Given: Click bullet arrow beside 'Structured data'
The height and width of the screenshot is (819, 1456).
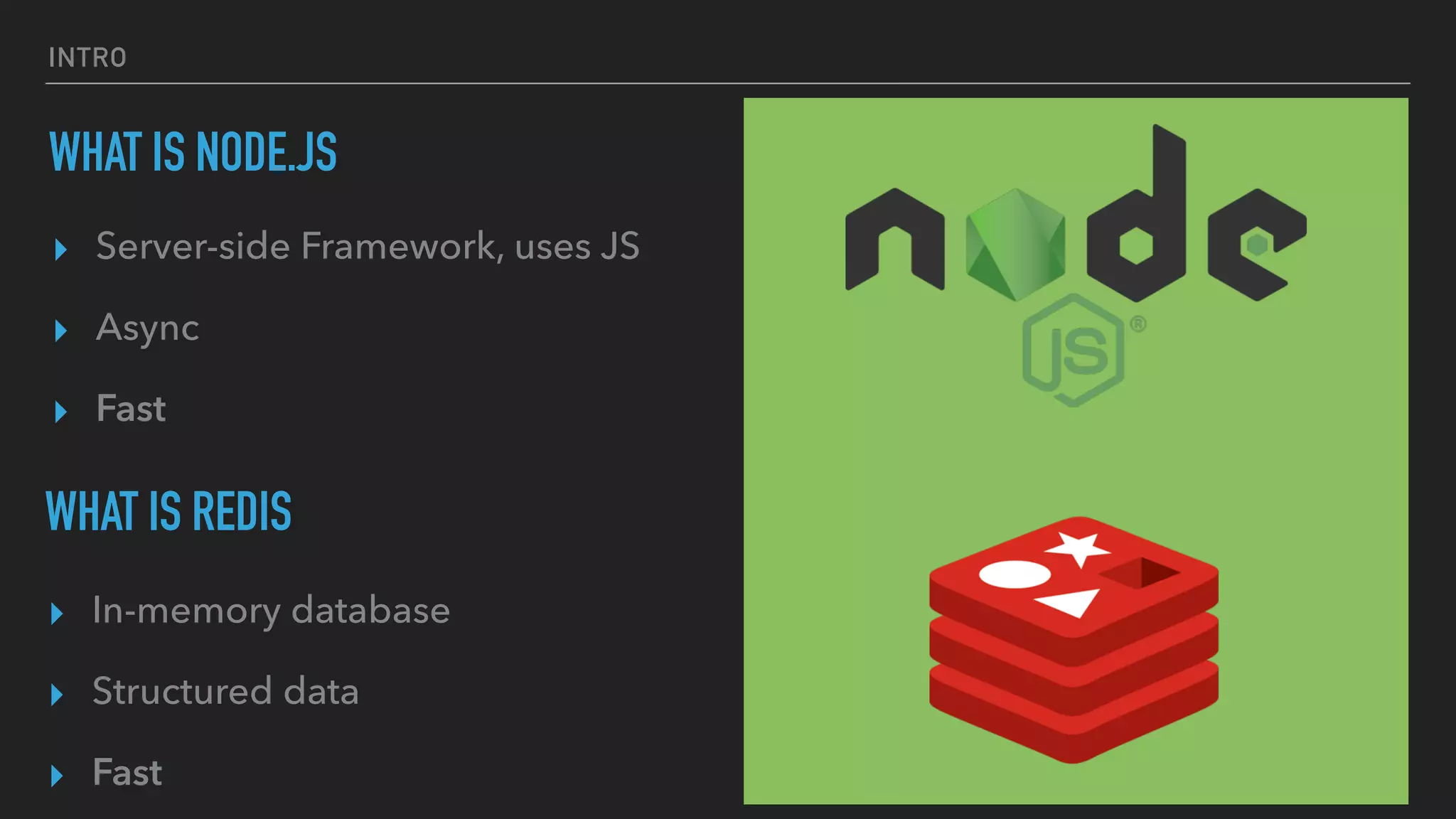Looking at the screenshot, I should [57, 695].
